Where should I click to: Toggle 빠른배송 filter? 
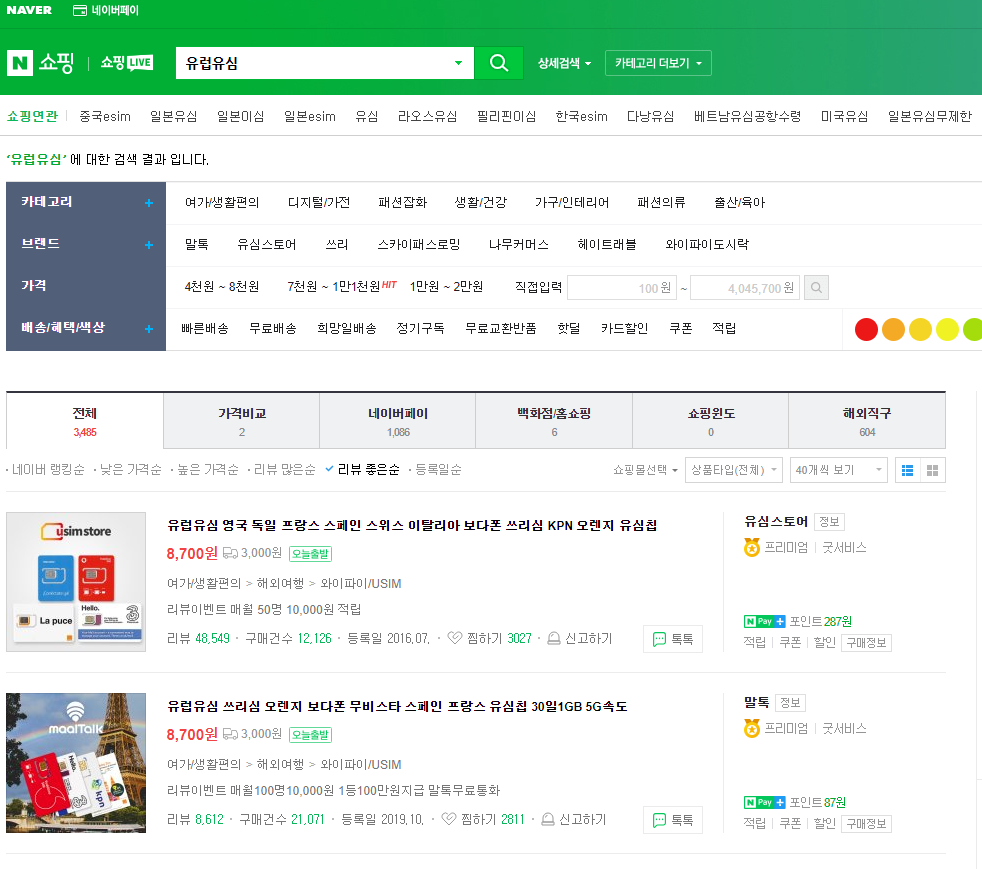[205, 329]
